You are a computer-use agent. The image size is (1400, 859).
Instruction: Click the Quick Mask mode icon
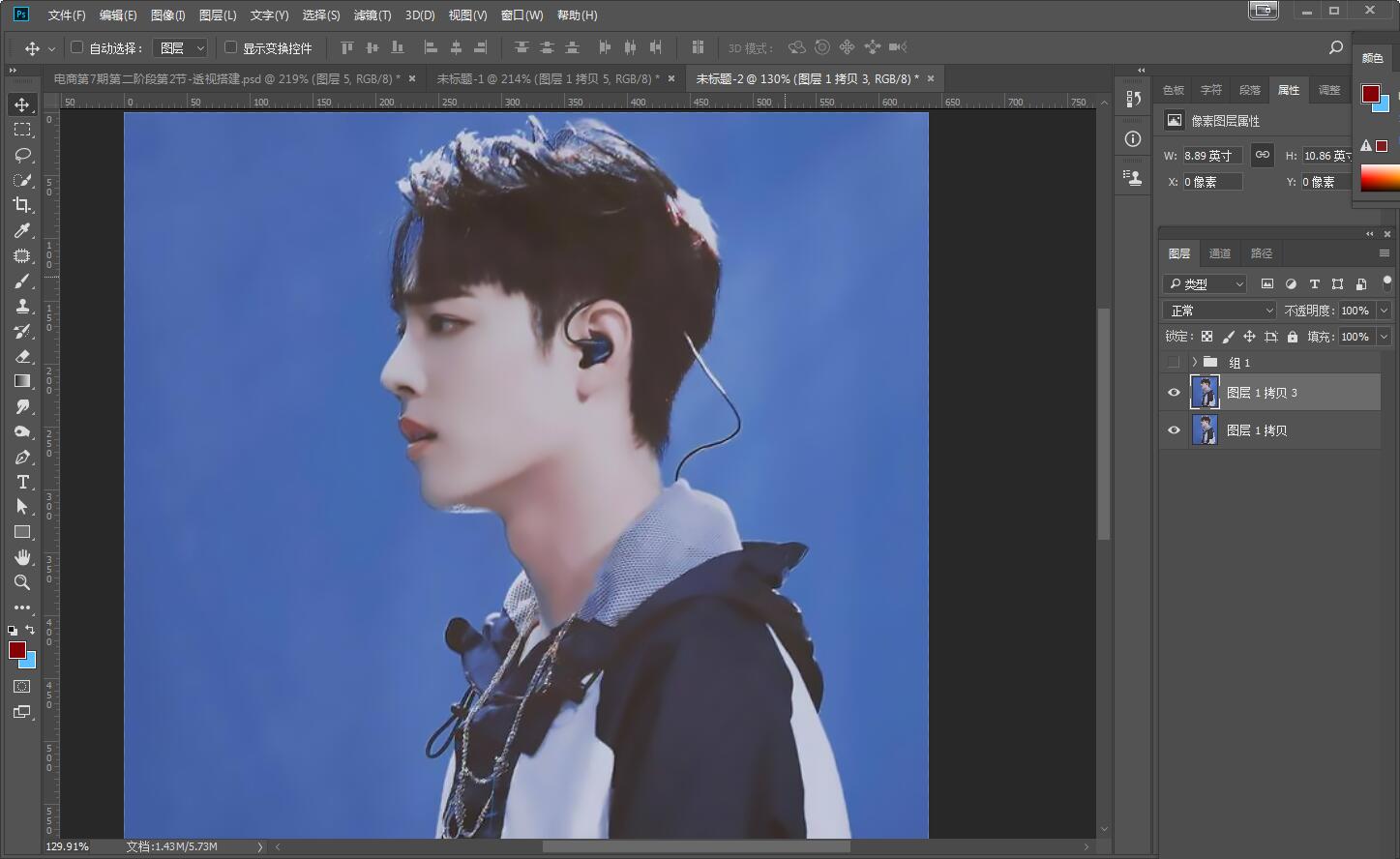tap(22, 686)
